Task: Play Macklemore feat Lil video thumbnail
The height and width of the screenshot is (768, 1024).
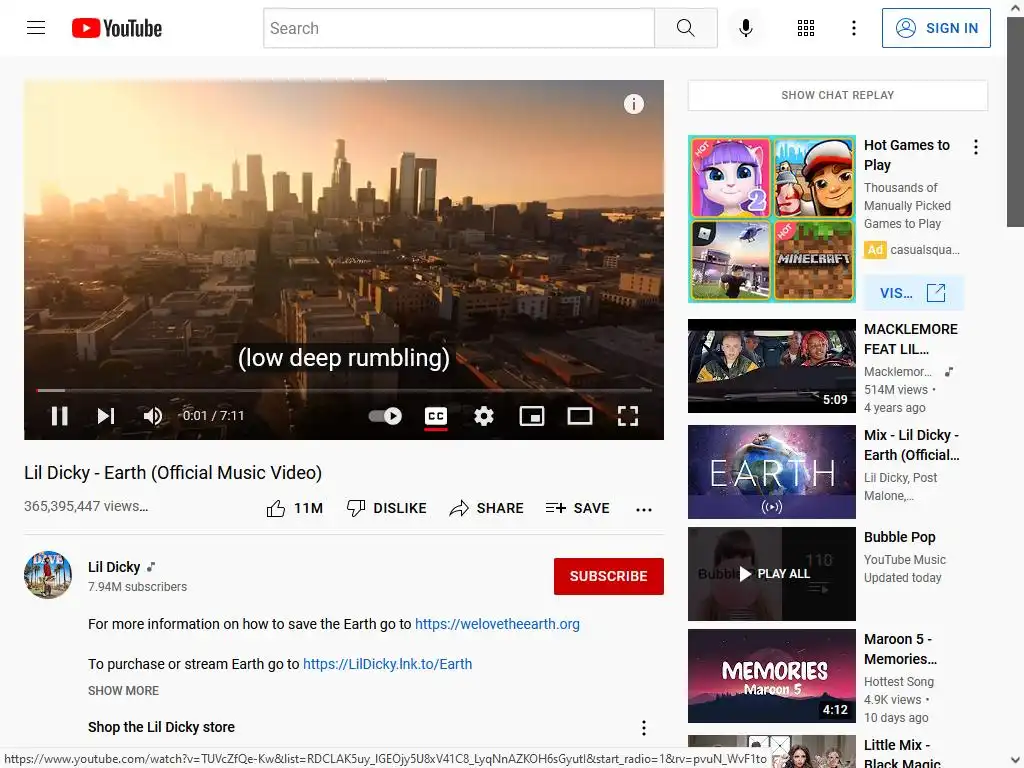Action: pyautogui.click(x=771, y=366)
